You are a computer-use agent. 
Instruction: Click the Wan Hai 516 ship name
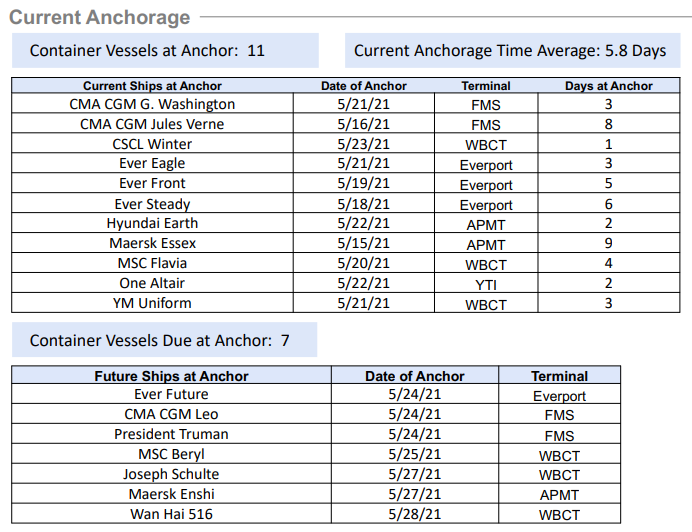171,514
